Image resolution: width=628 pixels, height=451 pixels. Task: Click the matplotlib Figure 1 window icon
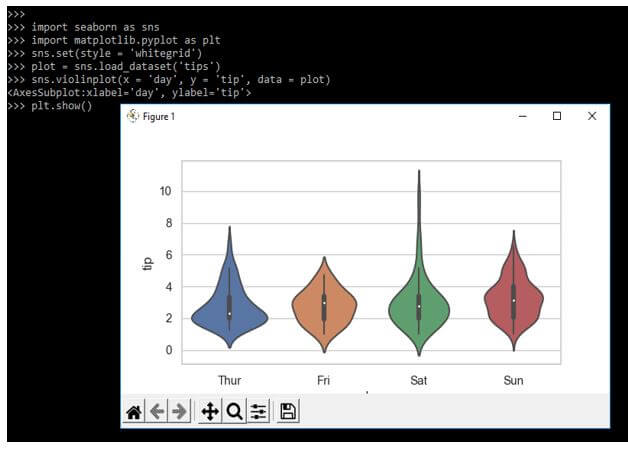coord(133,116)
